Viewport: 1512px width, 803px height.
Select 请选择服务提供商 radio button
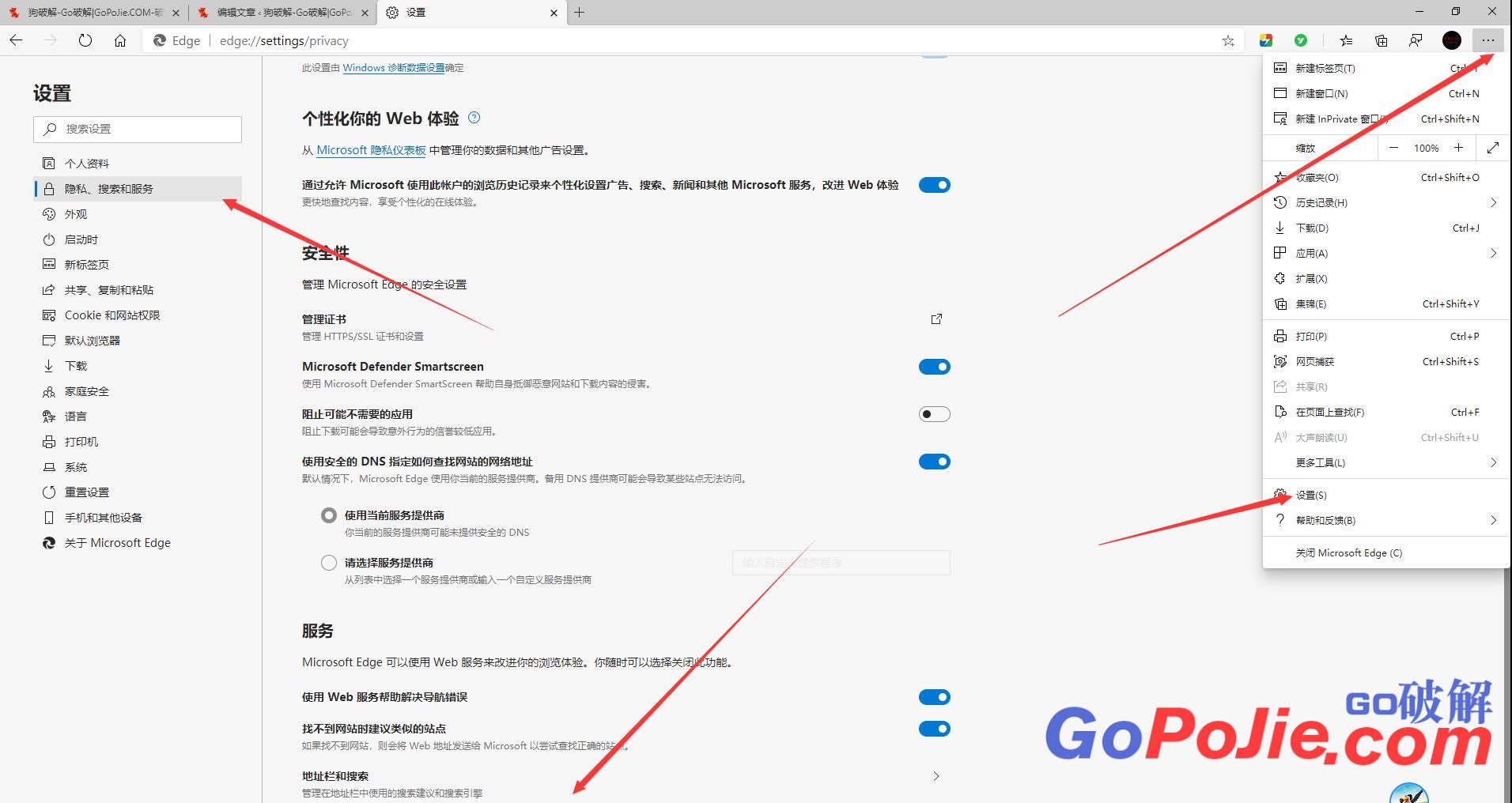[x=329, y=563]
